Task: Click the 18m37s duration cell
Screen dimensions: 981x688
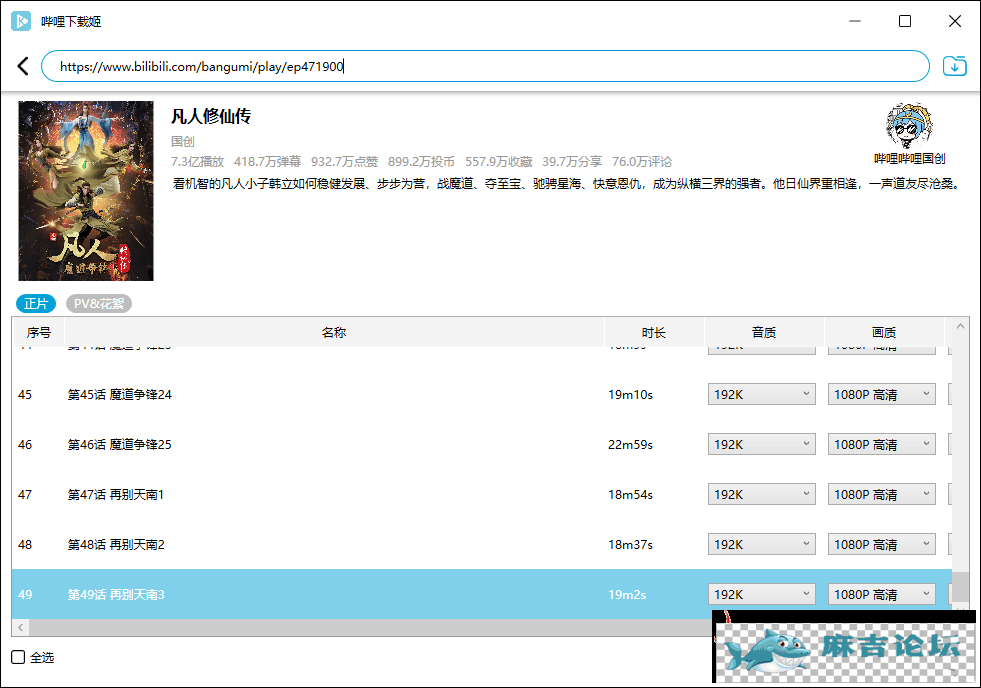Action: pyautogui.click(x=630, y=545)
